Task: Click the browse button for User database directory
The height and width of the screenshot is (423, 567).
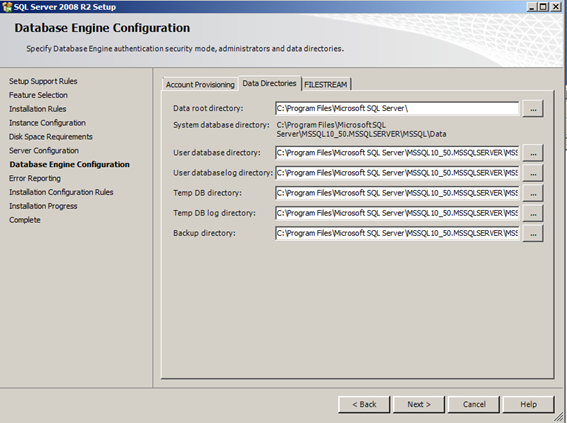Action: [533, 153]
